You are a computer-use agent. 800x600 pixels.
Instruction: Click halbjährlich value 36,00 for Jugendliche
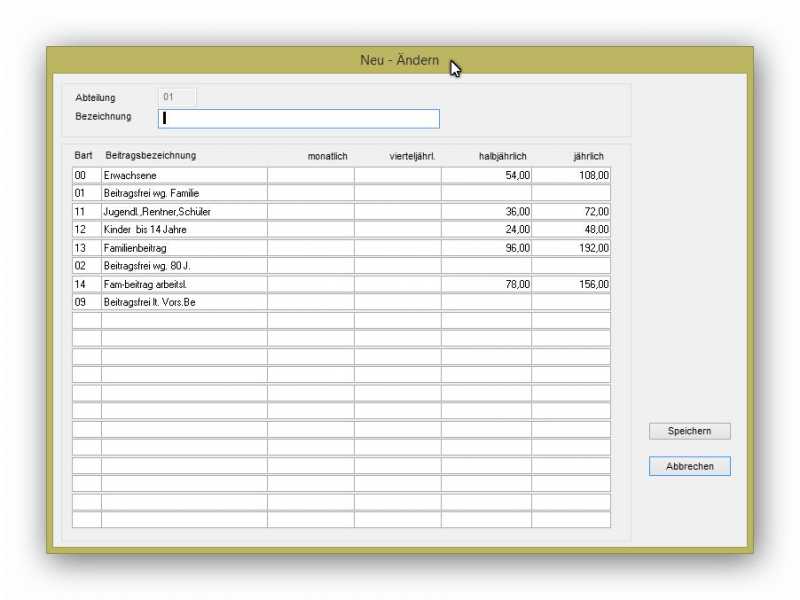tap(486, 212)
